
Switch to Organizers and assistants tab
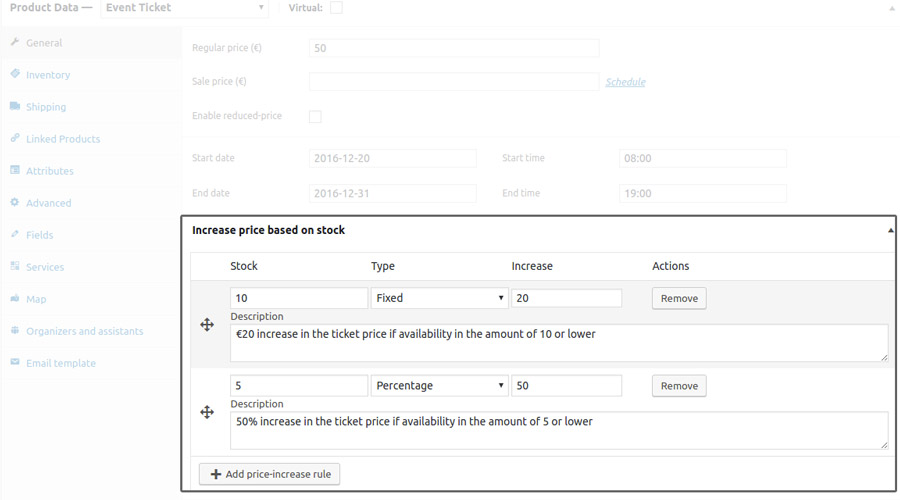84,331
